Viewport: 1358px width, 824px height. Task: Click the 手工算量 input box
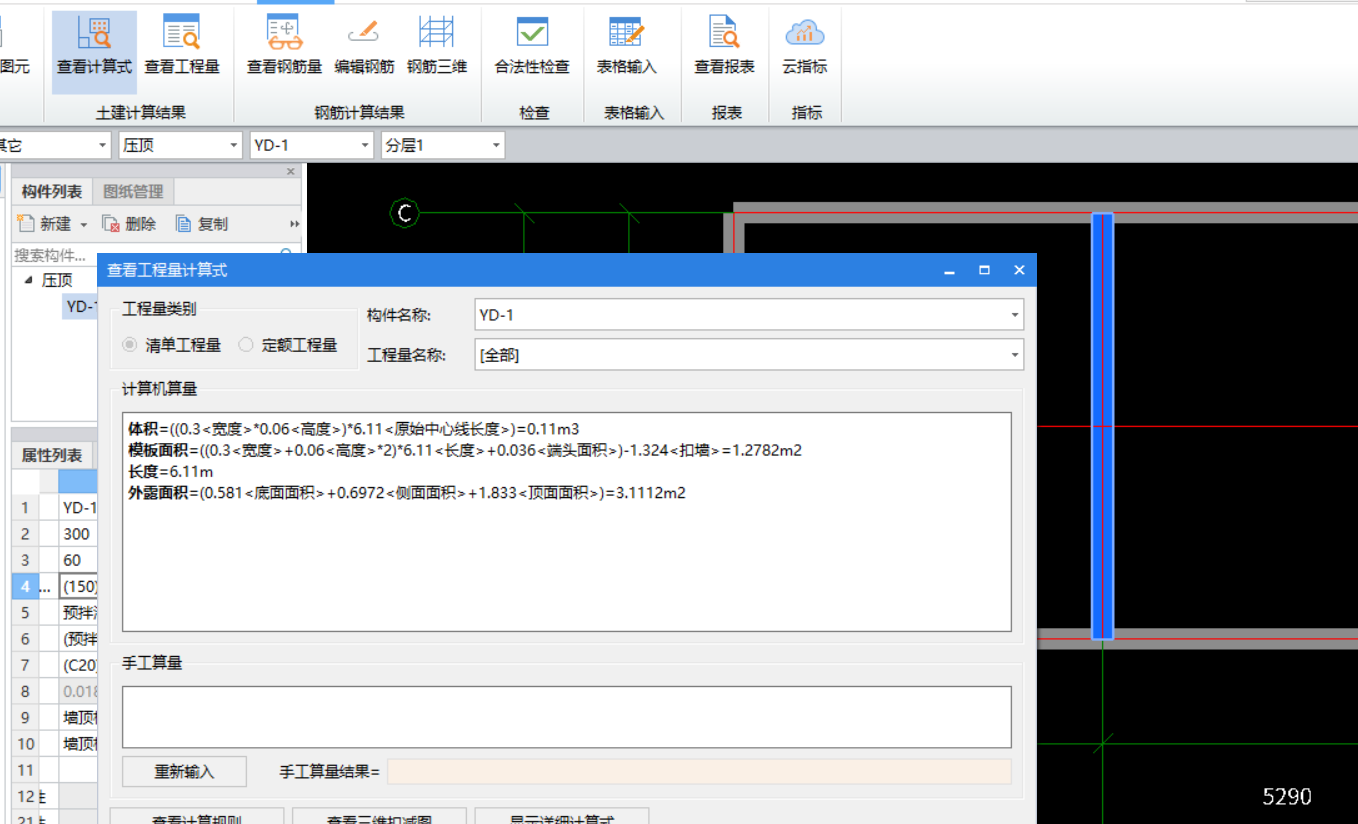tap(567, 717)
